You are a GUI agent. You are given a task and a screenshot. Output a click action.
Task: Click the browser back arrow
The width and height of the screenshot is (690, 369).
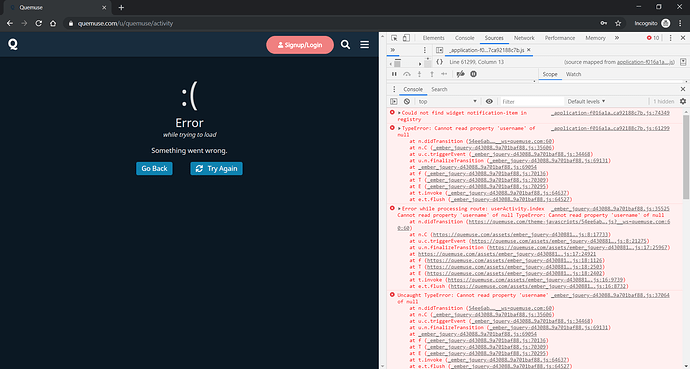[10, 23]
